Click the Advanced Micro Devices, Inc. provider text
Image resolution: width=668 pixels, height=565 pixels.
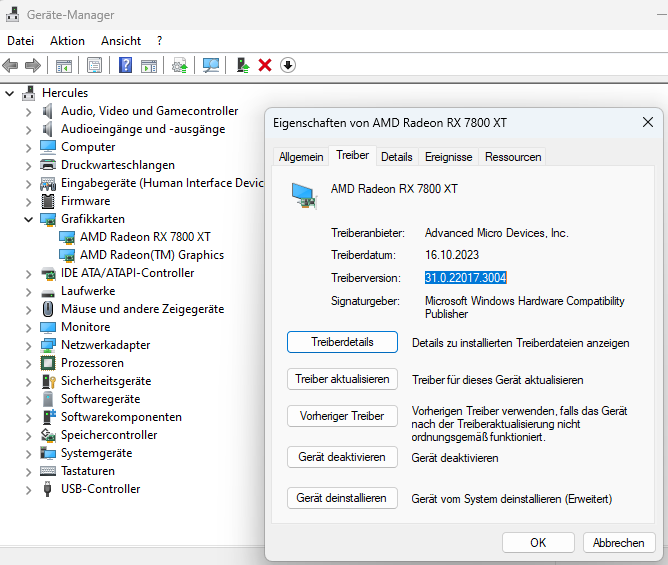[496, 233]
